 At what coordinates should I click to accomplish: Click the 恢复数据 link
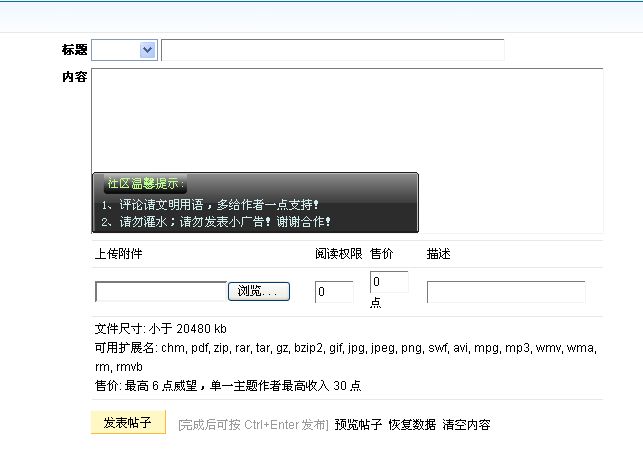tap(412, 425)
